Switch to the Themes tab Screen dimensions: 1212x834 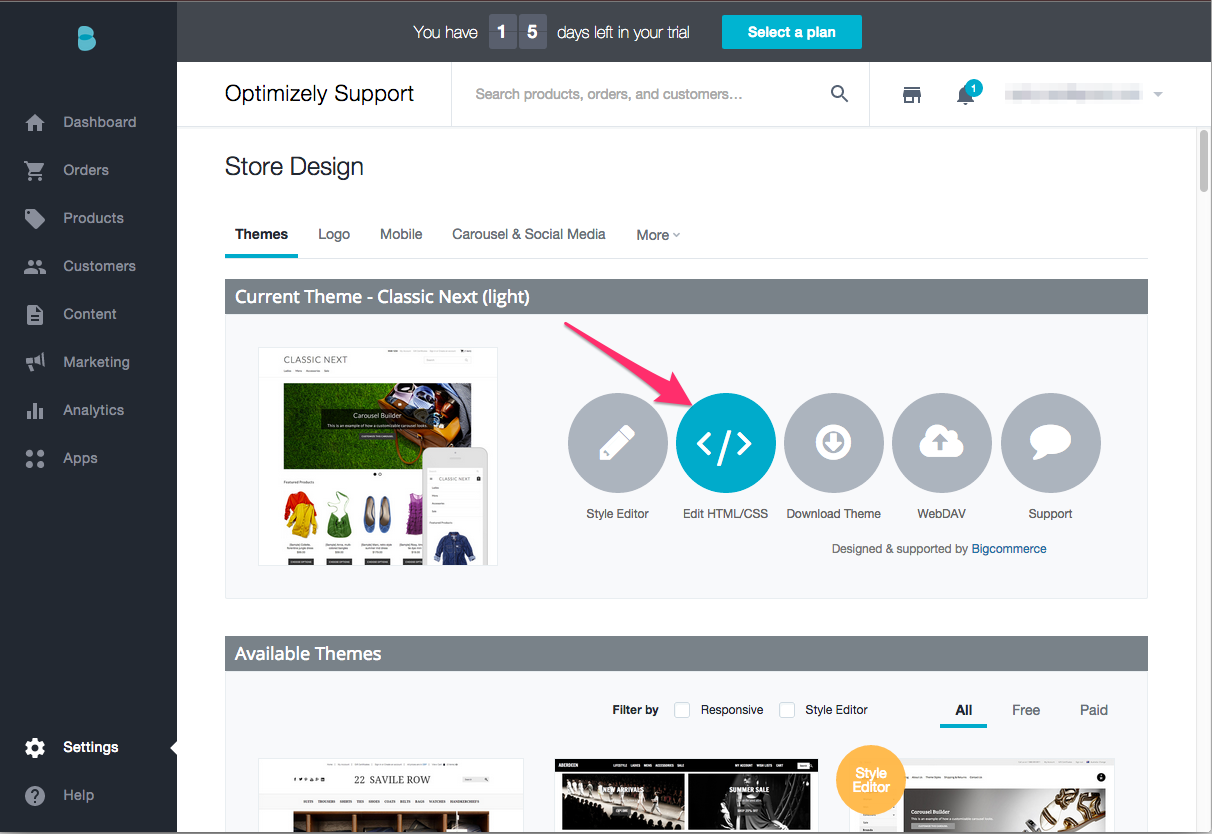click(261, 234)
